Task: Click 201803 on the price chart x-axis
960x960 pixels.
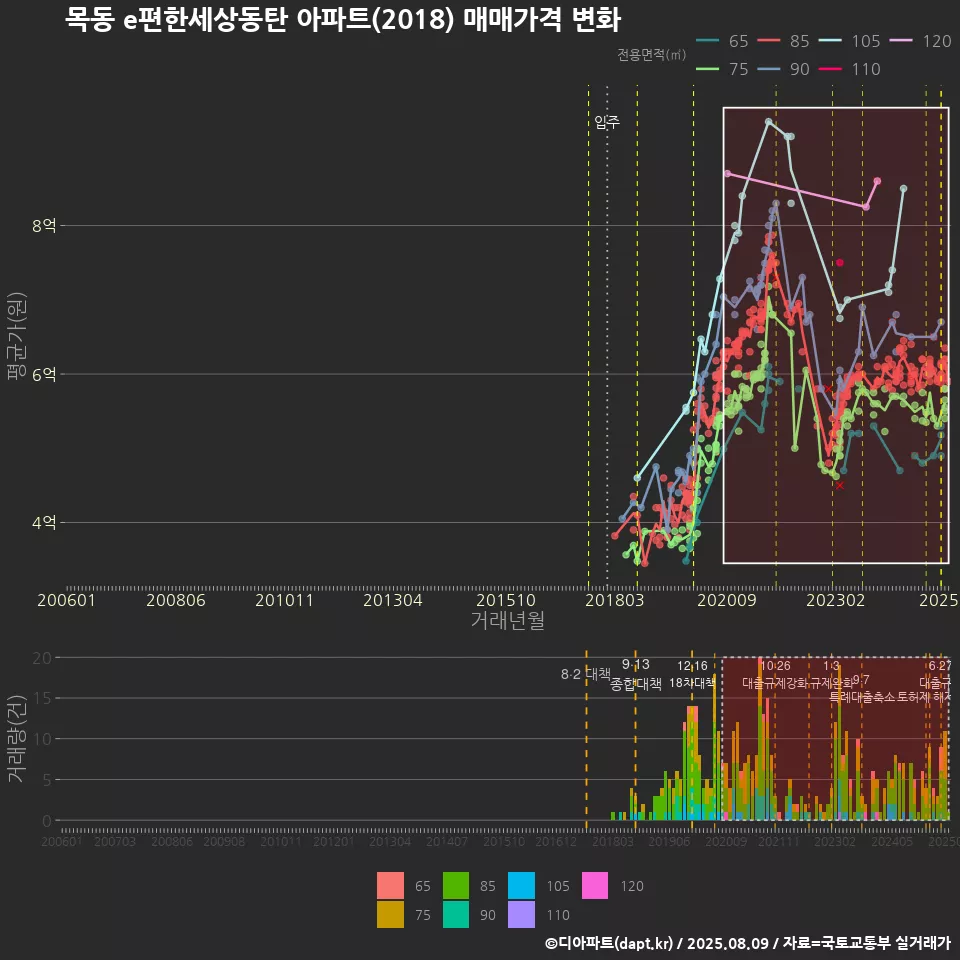Action: [x=615, y=600]
